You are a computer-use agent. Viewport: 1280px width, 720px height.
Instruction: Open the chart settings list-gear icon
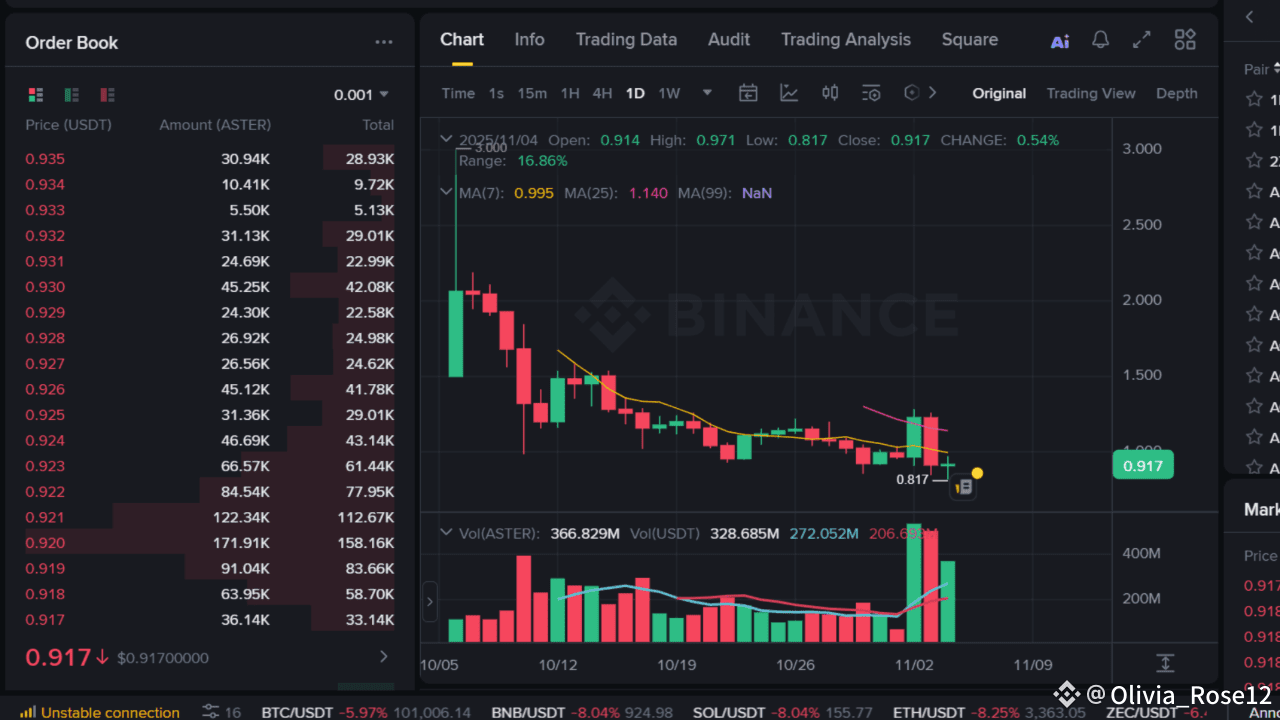click(871, 93)
